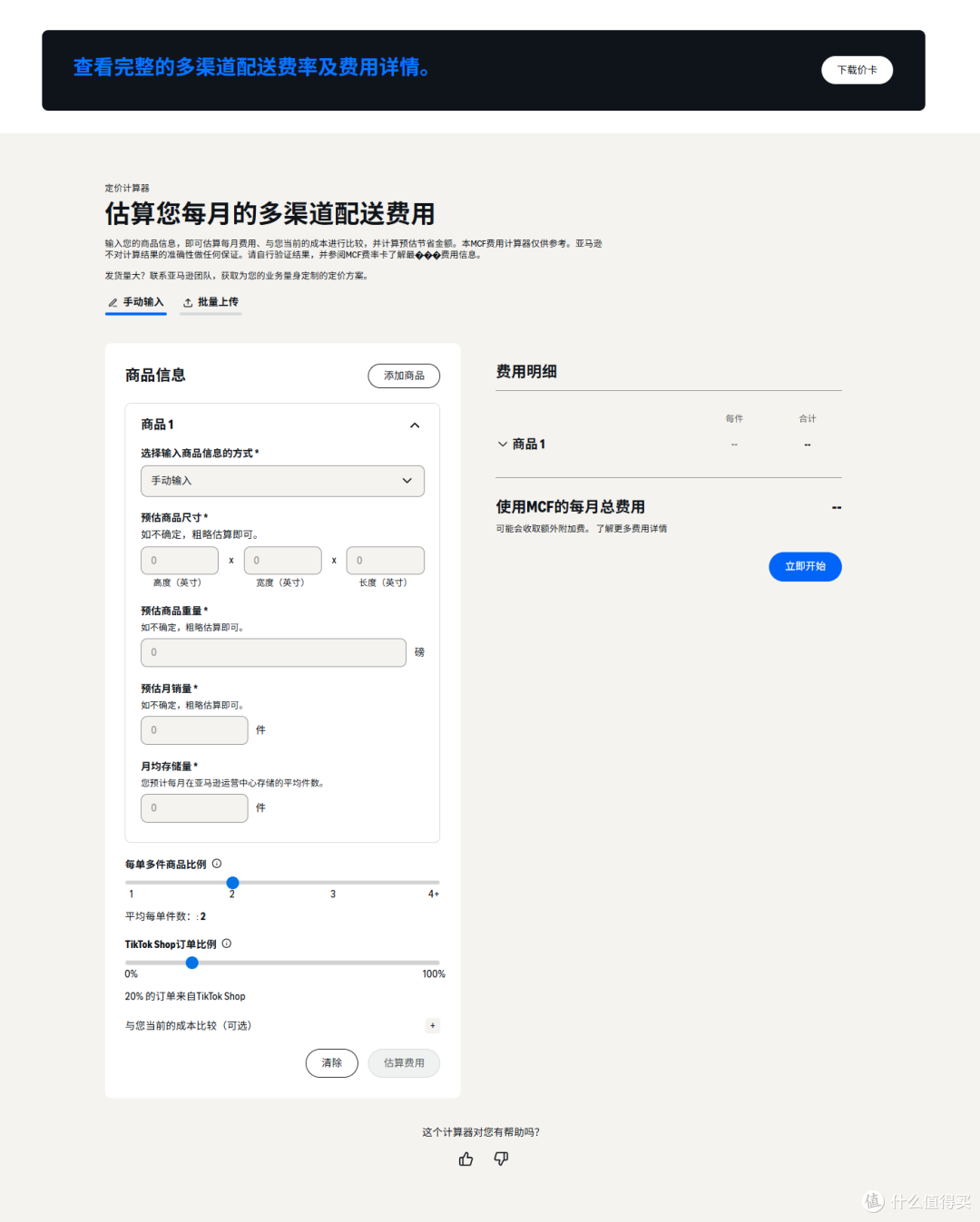Click the 与您当前的成本比较 (可选) text

tap(188, 1025)
